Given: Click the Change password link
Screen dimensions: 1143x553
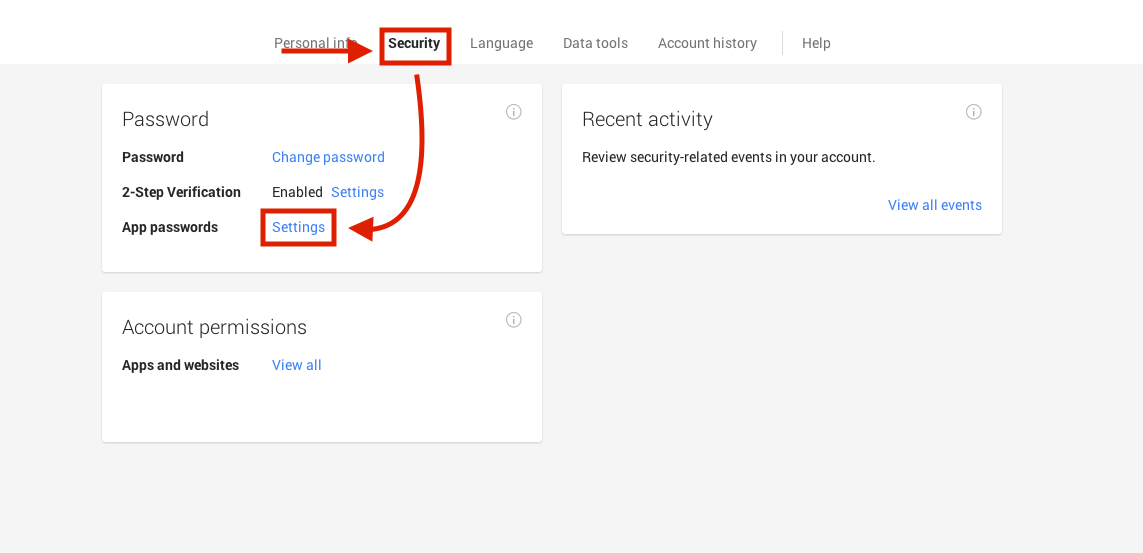Looking at the screenshot, I should click(328, 157).
